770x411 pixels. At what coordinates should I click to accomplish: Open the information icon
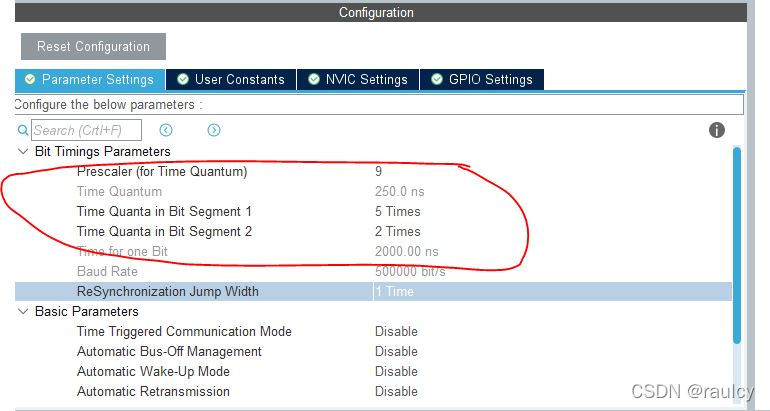(x=716, y=130)
